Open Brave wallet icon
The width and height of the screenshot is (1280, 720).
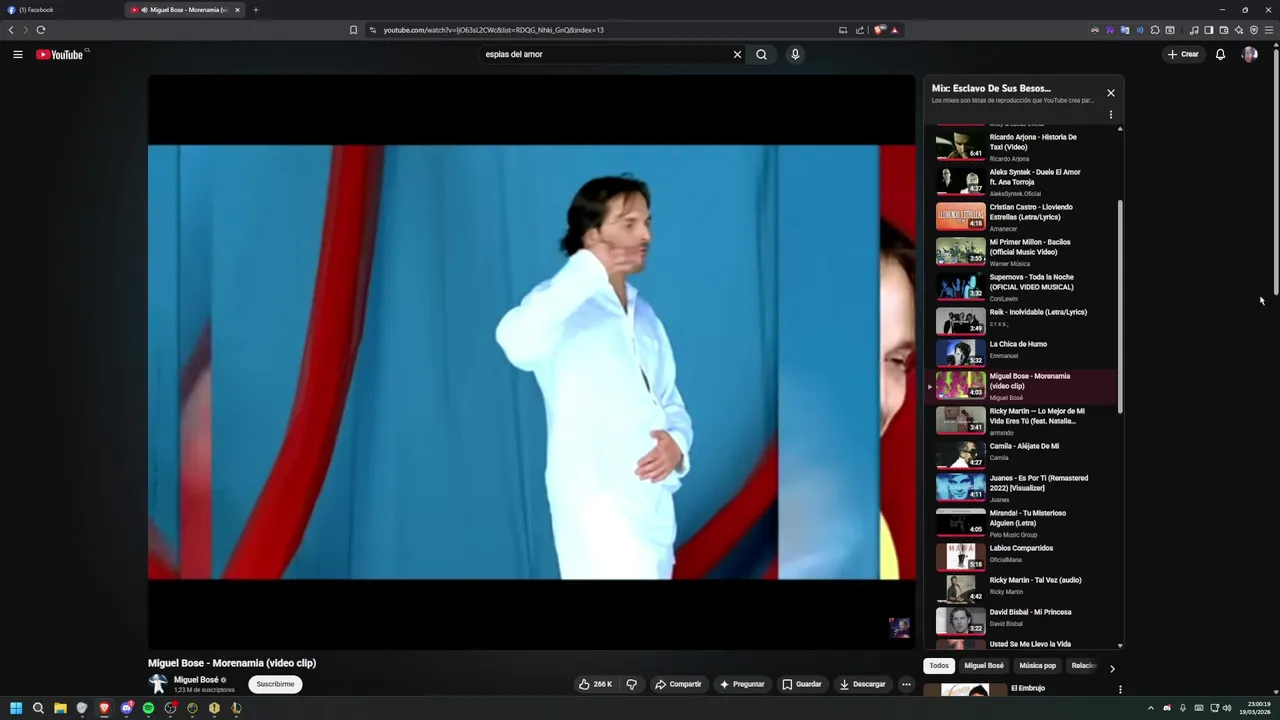click(1224, 30)
